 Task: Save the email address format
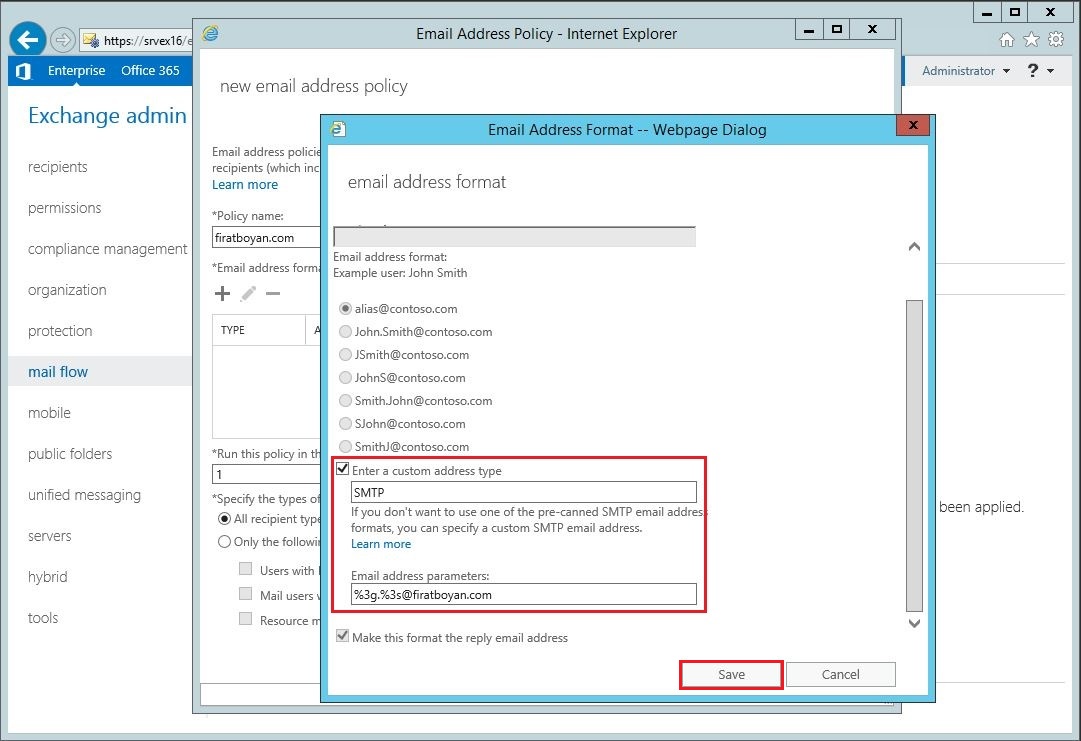[x=731, y=675]
